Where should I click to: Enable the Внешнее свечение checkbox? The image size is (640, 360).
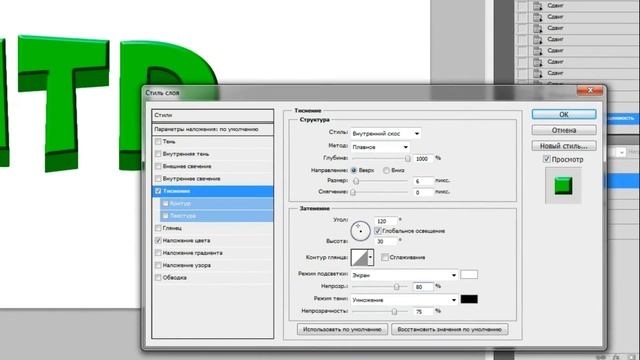coord(158,166)
